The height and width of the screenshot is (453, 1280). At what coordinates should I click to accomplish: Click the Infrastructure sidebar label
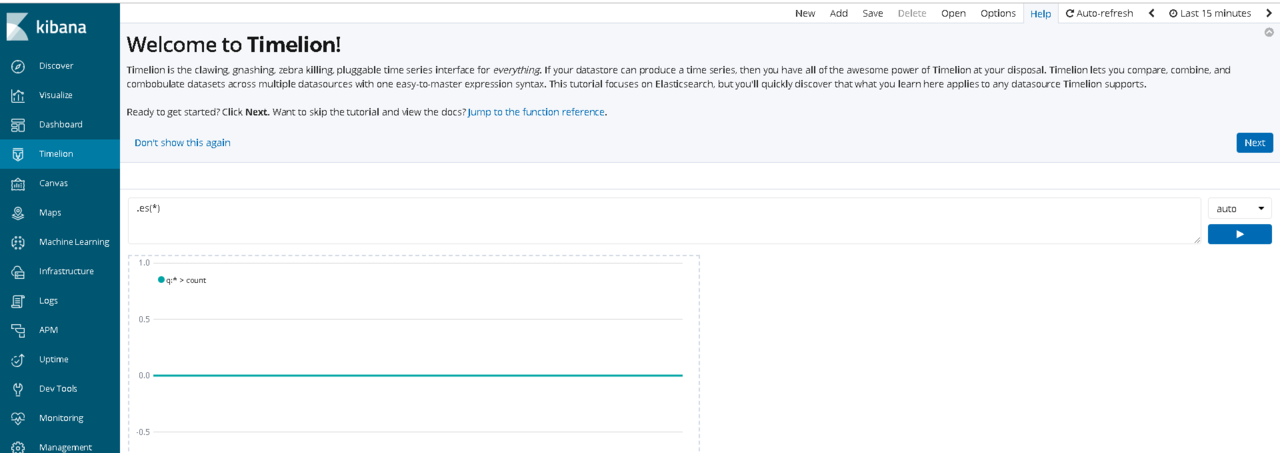pos(66,271)
